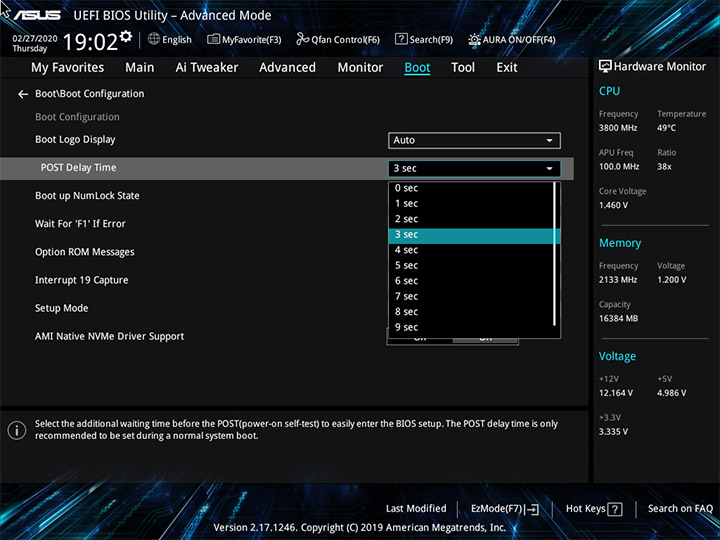
Task: Choose 7 sec in the list
Action: (x=472, y=297)
